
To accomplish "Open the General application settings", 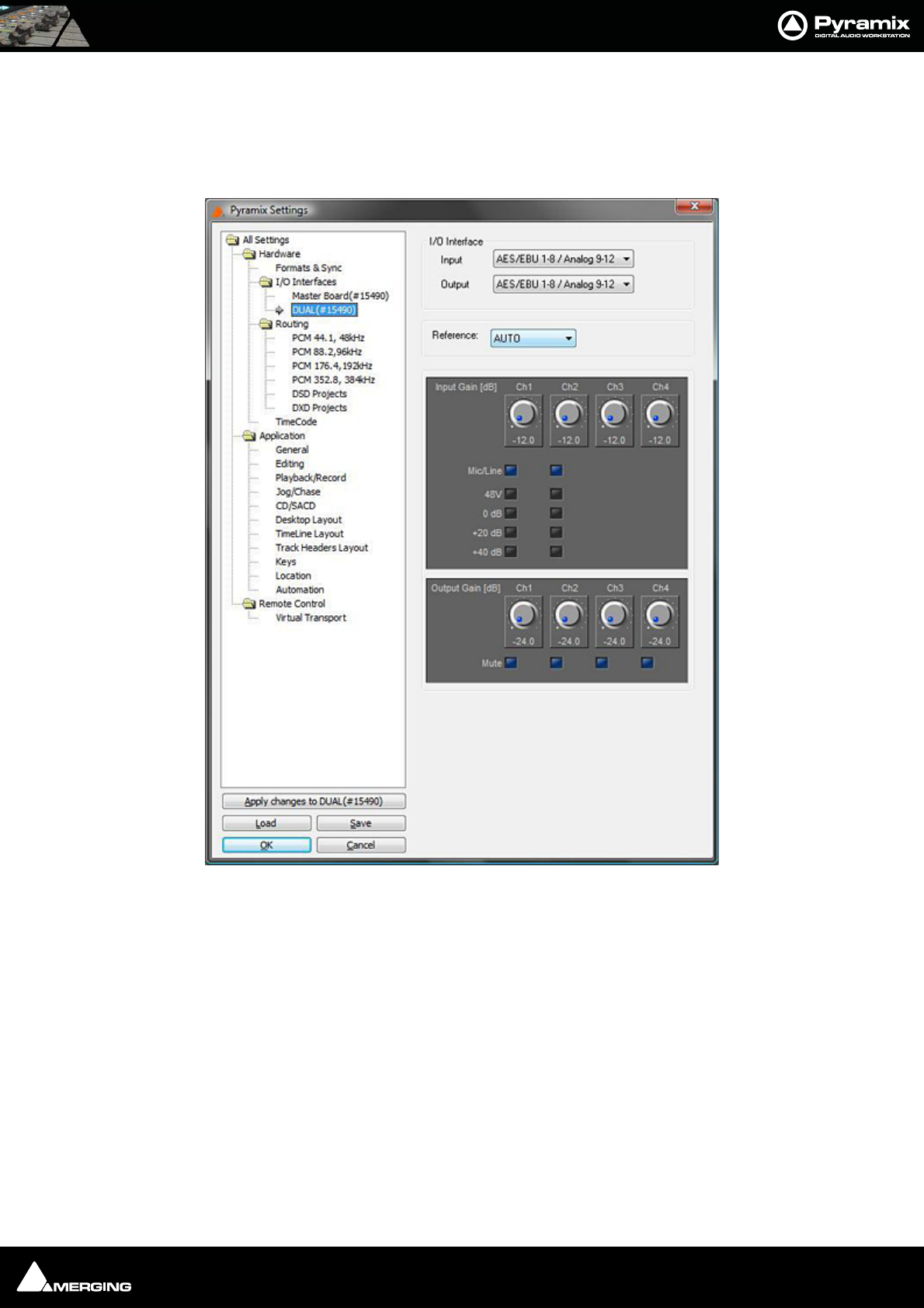I will [x=292, y=450].
